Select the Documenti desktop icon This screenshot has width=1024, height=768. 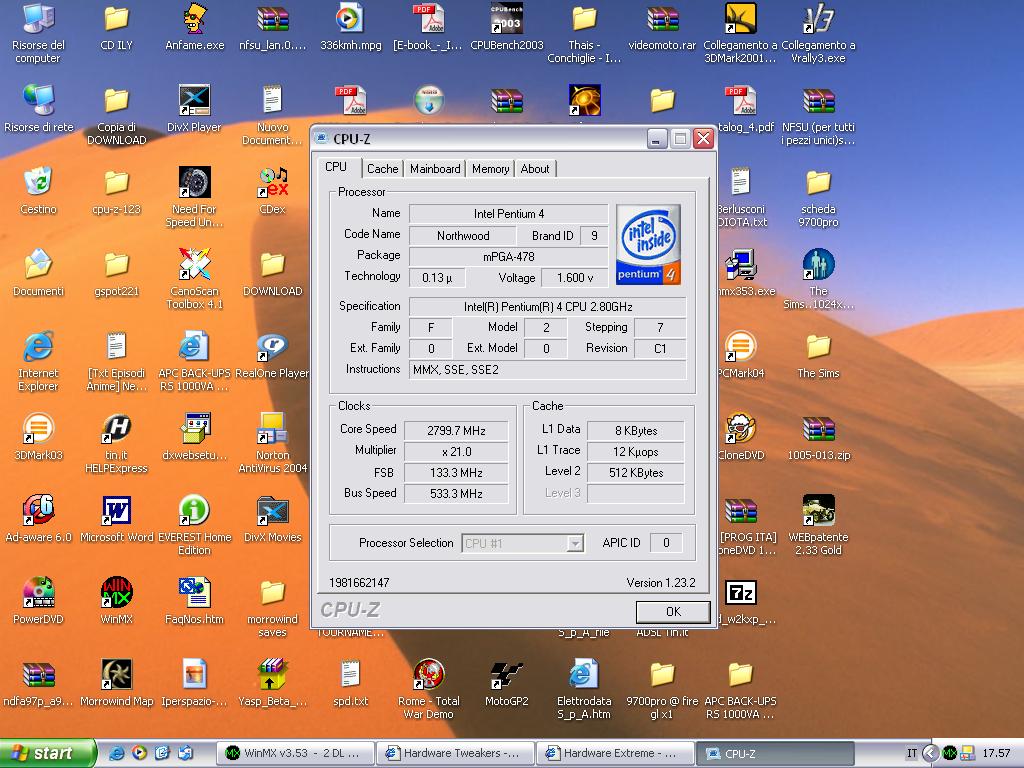38,272
